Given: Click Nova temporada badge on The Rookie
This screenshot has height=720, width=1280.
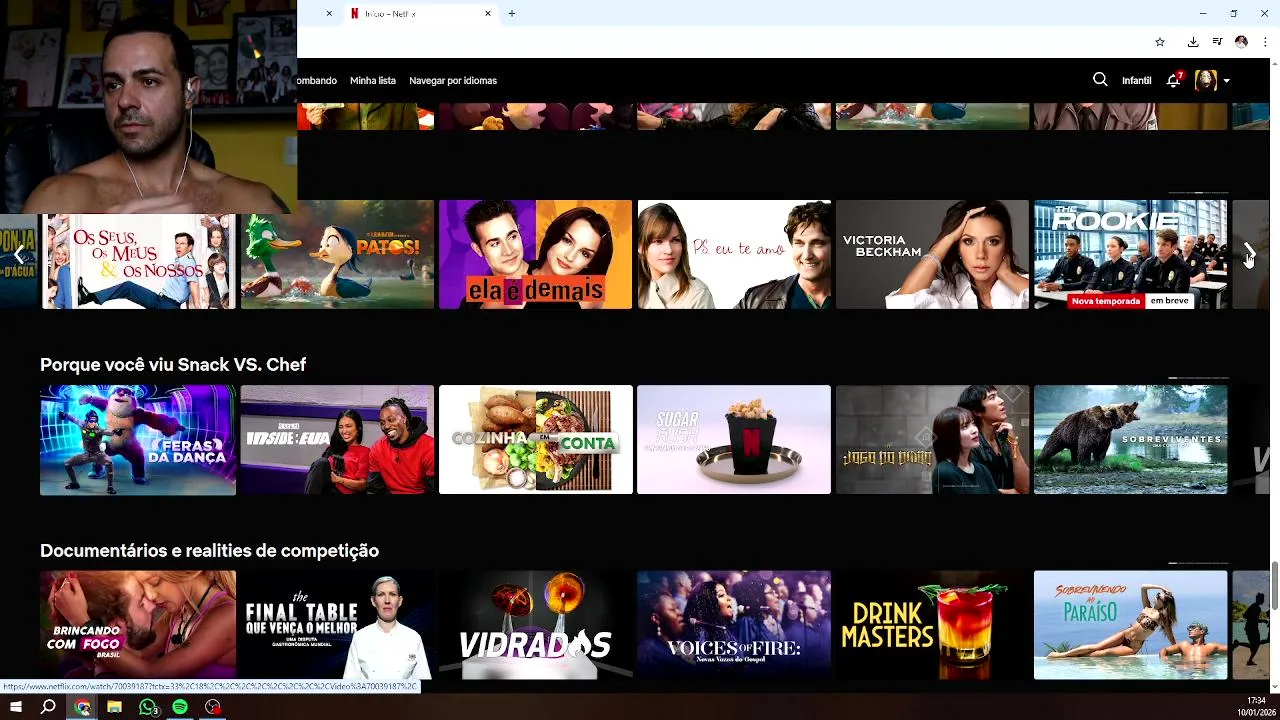Looking at the screenshot, I should (x=1106, y=300).
